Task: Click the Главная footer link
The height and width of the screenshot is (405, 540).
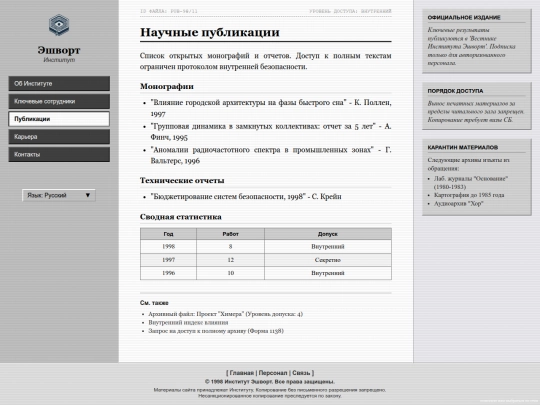Action: 241,373
